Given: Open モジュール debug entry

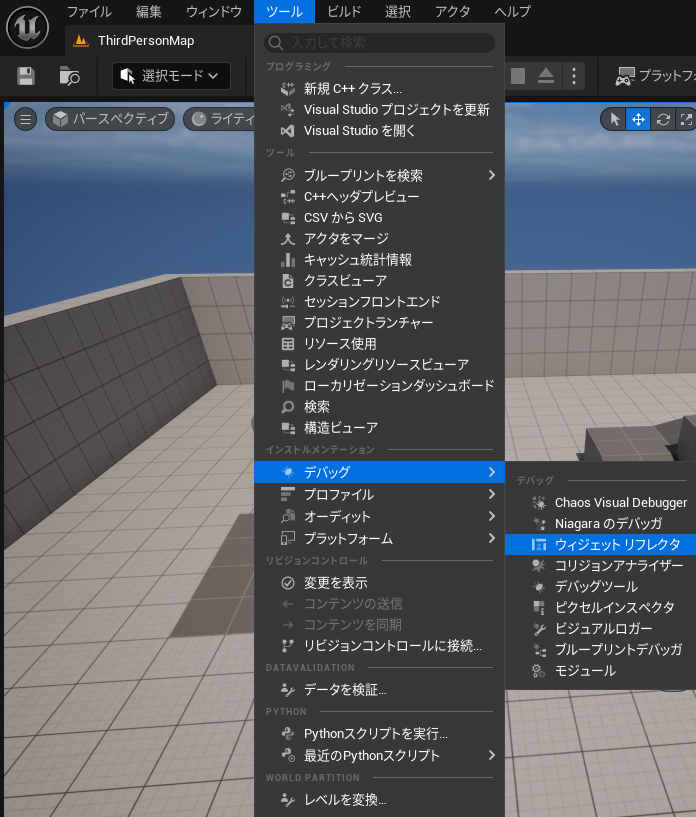Looking at the screenshot, I should click(x=601, y=671).
